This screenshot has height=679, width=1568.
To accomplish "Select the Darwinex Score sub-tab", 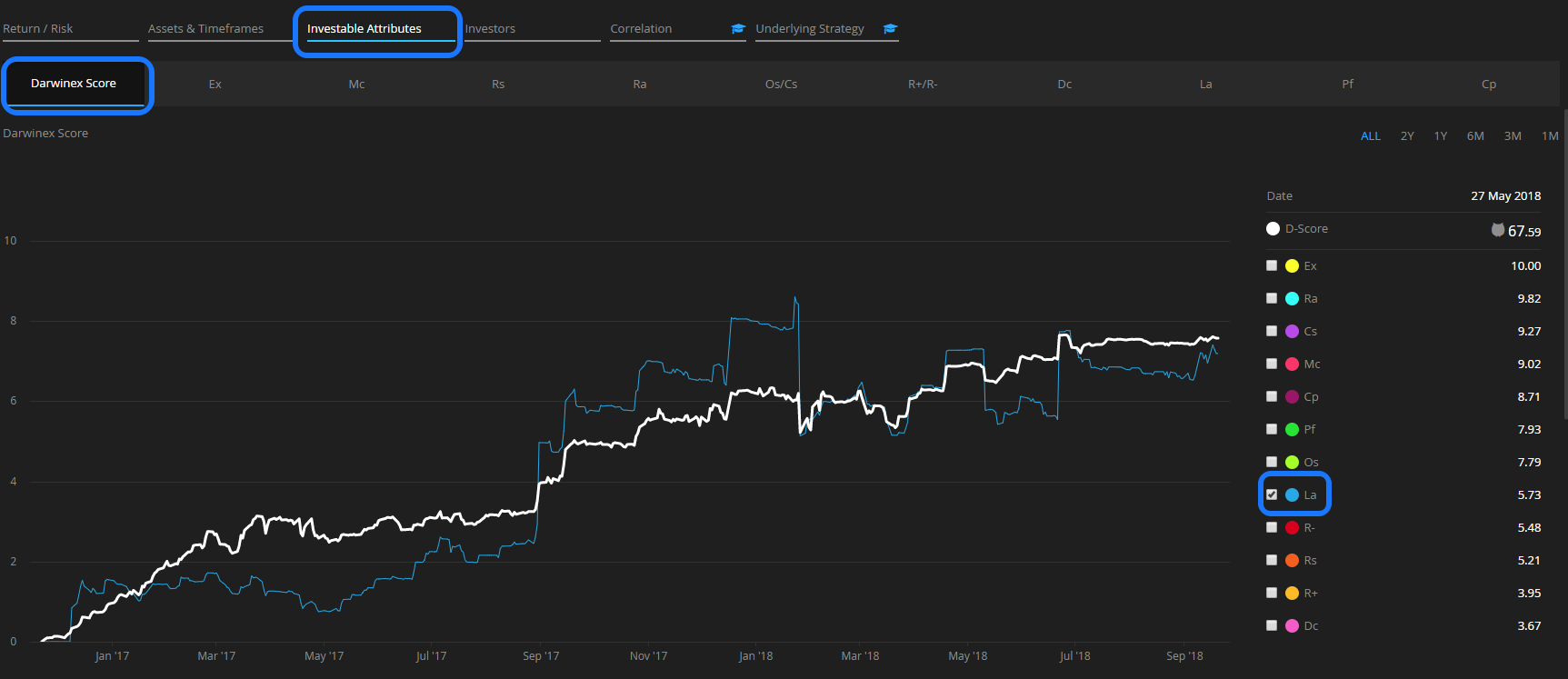I will (x=74, y=84).
